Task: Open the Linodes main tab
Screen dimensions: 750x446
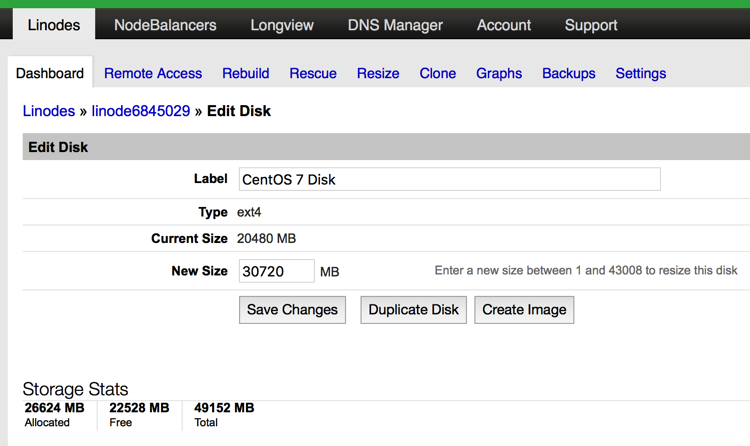Action: [54, 25]
